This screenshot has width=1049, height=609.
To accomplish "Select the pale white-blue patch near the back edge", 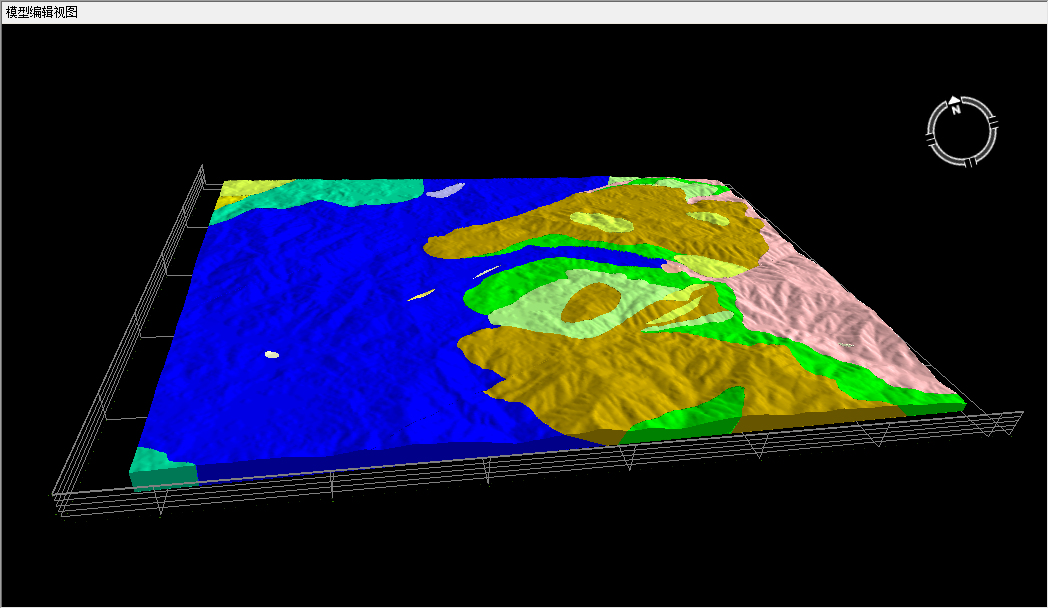I will pyautogui.click(x=446, y=189).
